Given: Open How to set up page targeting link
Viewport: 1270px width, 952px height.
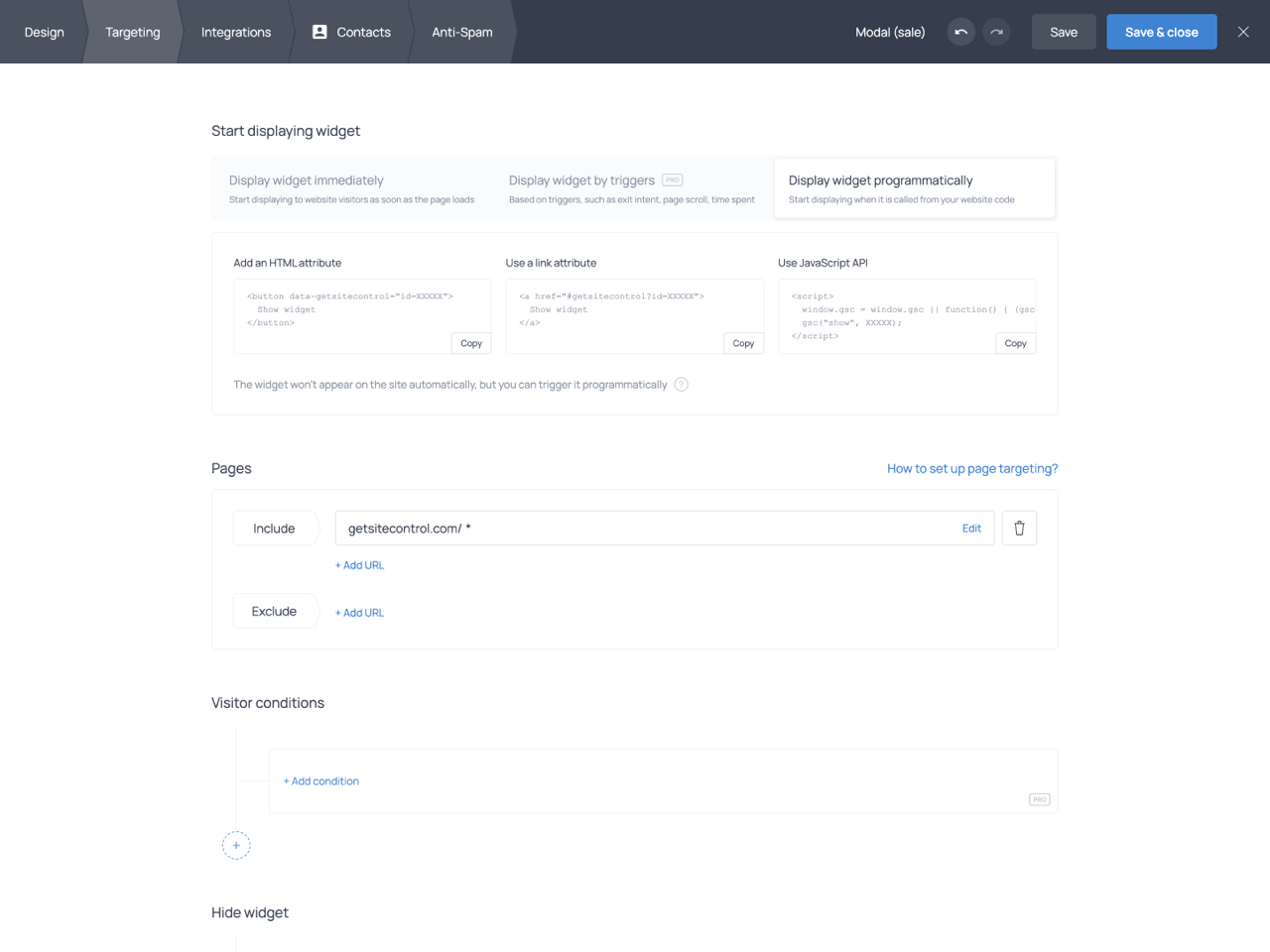Looking at the screenshot, I should point(972,468).
